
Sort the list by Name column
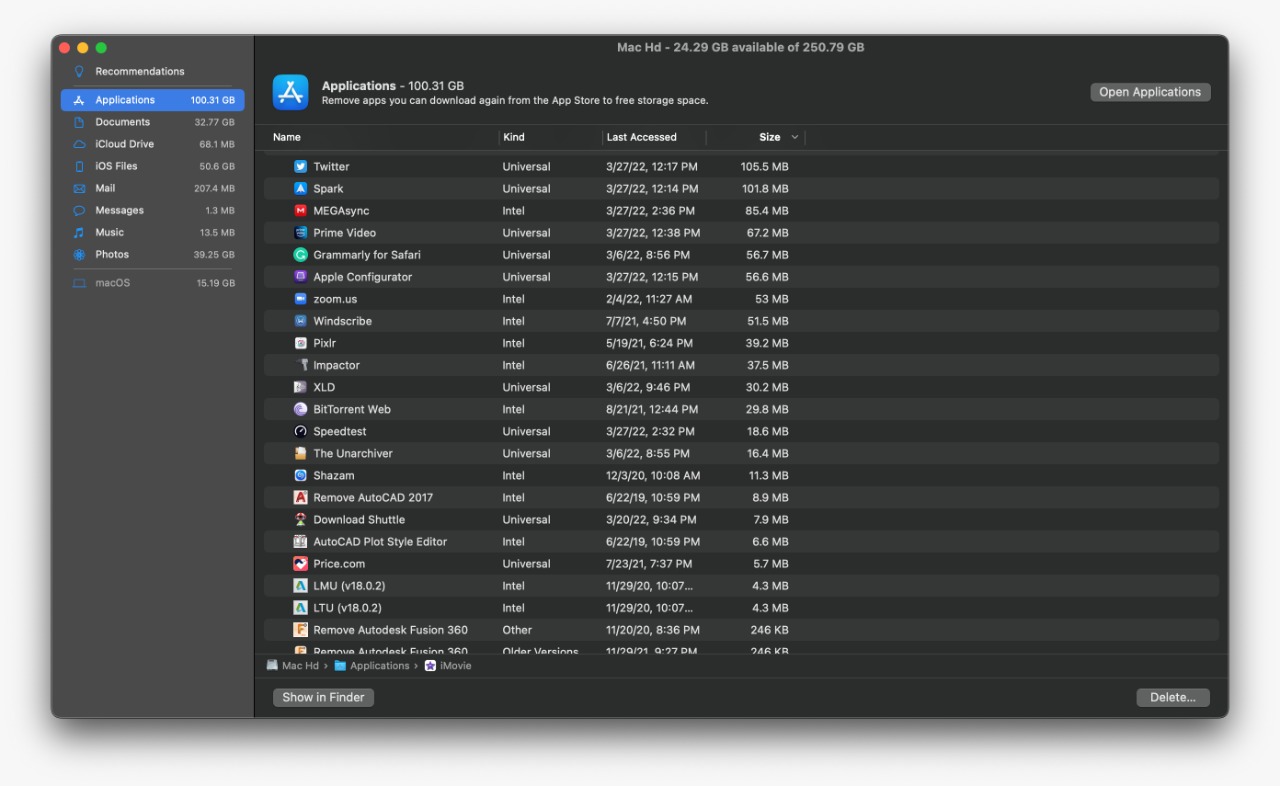tap(286, 137)
